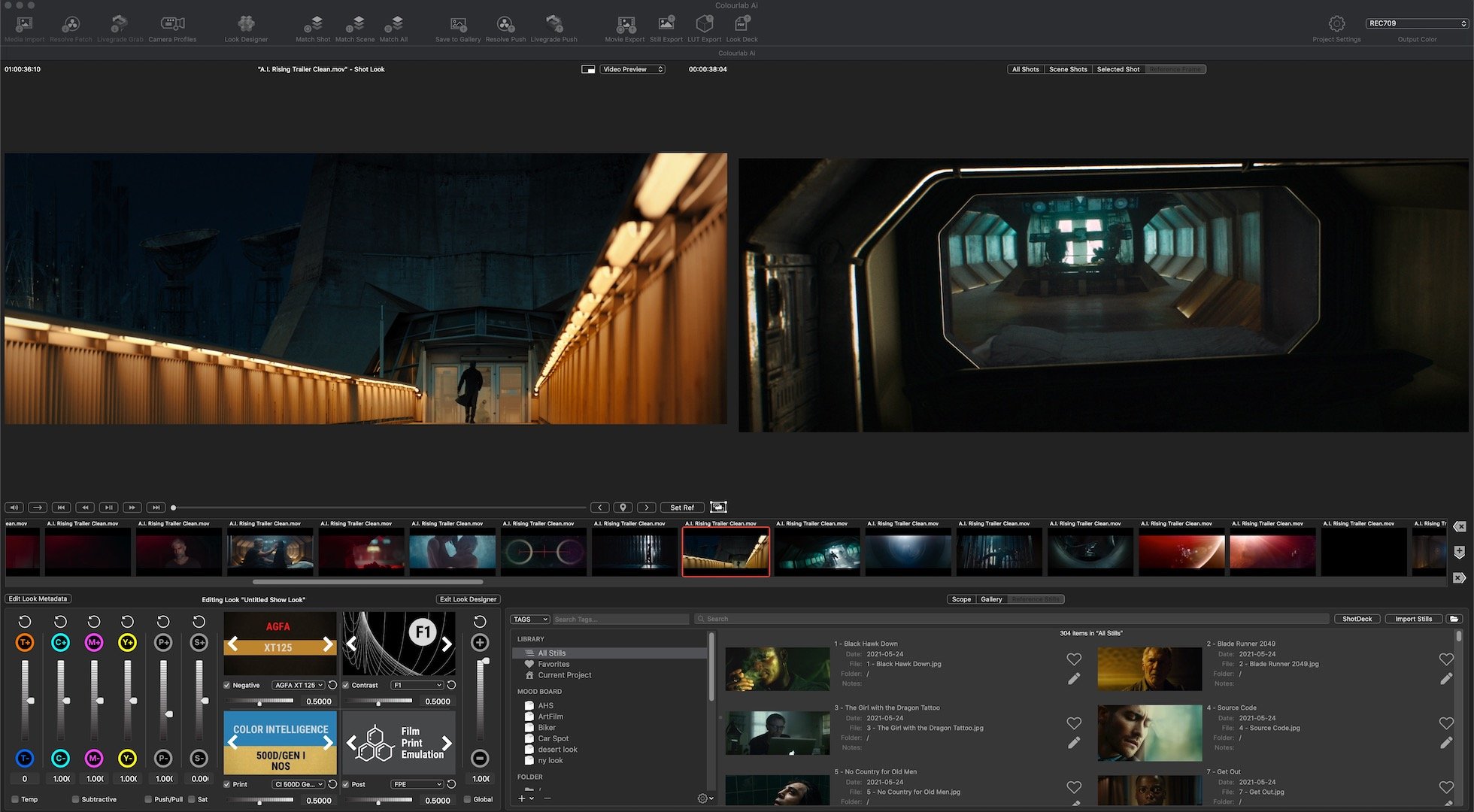Open the Video Preview dropdown

[x=632, y=69]
